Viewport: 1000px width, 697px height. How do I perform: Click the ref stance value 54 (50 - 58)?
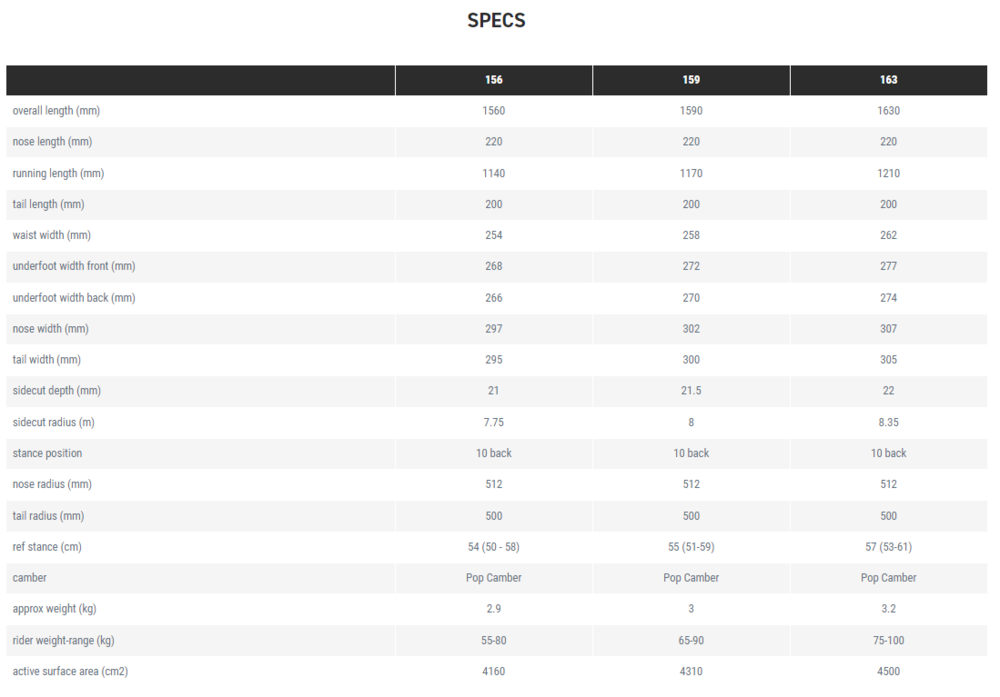(x=494, y=547)
